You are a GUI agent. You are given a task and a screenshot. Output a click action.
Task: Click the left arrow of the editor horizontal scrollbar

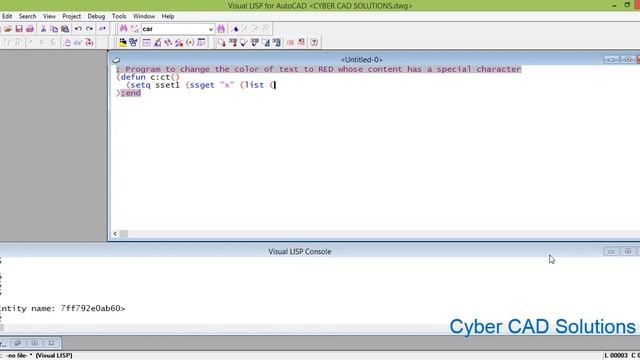(x=115, y=233)
